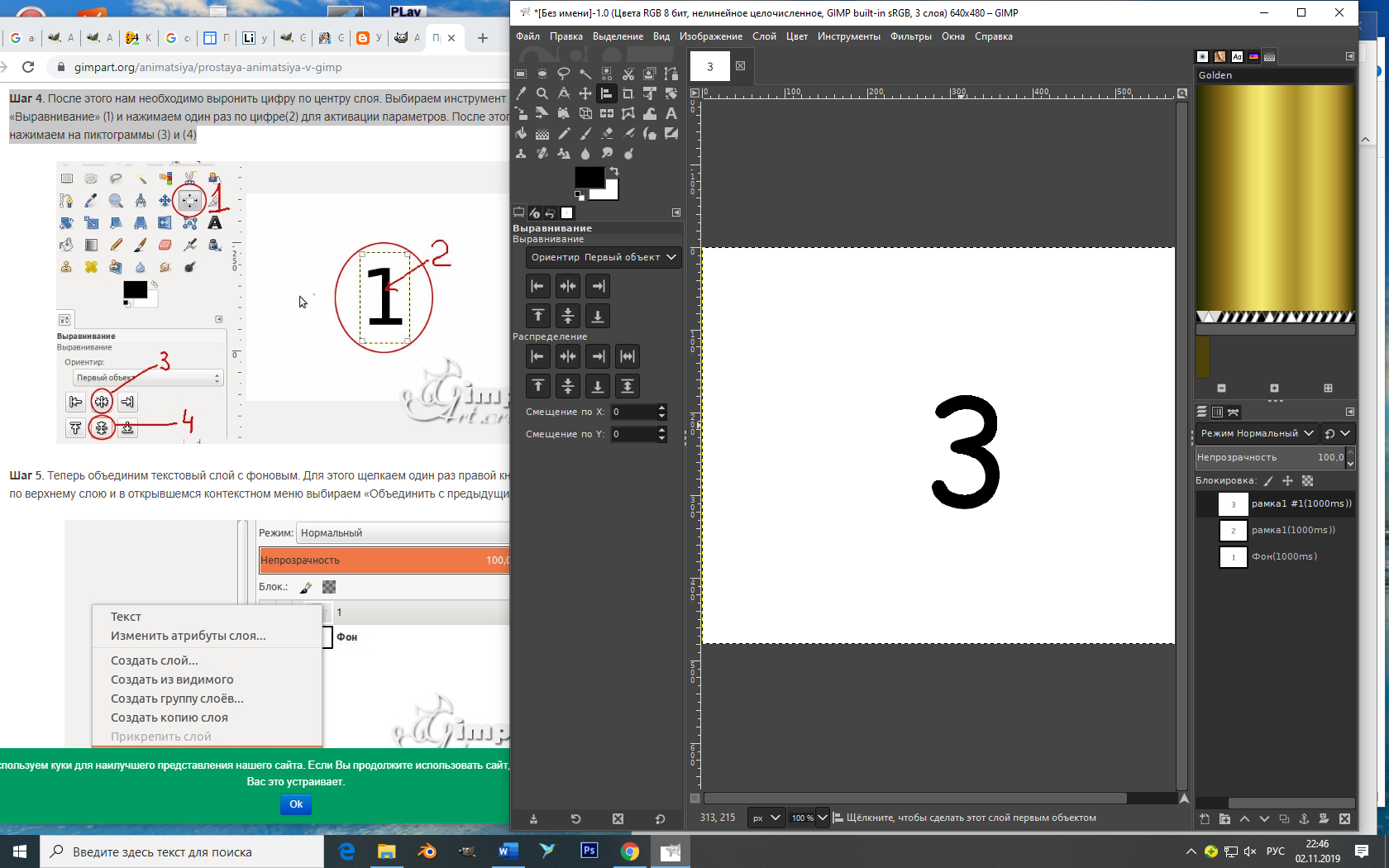1389x868 pixels.
Task: Select the Clone stamp tool
Action: click(521, 153)
